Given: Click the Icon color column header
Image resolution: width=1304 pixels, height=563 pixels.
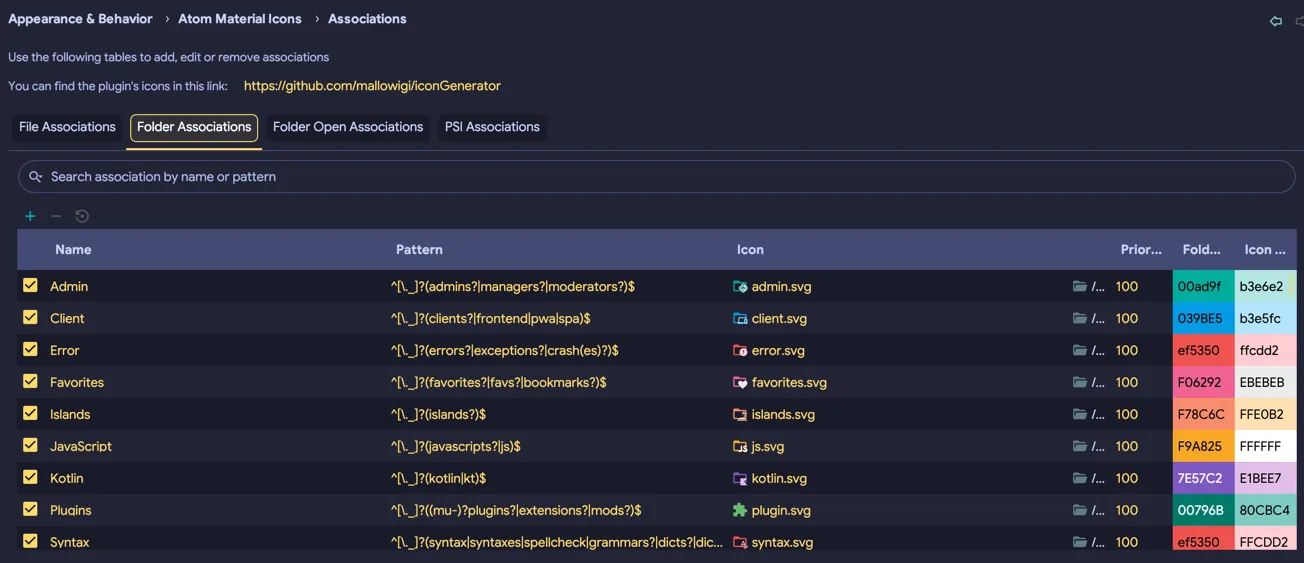Looking at the screenshot, I should point(1265,250).
